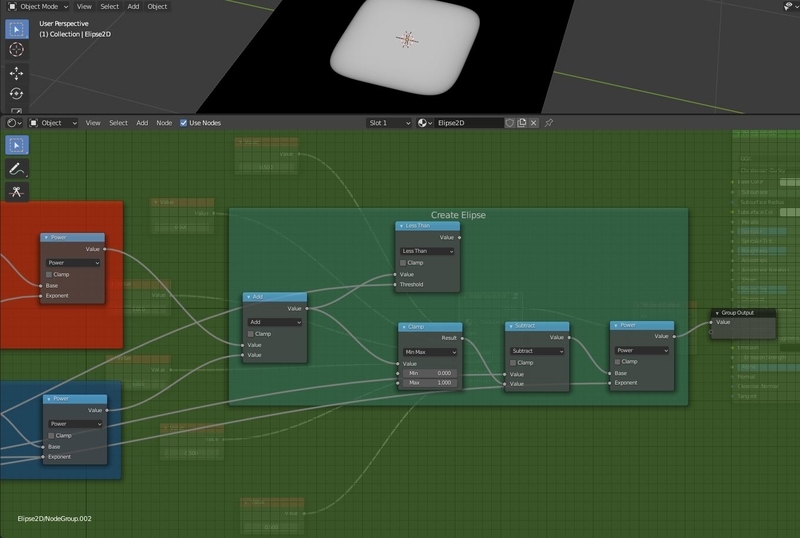800x538 pixels.
Task: Open the Subtract operation dropdown
Action: [537, 351]
